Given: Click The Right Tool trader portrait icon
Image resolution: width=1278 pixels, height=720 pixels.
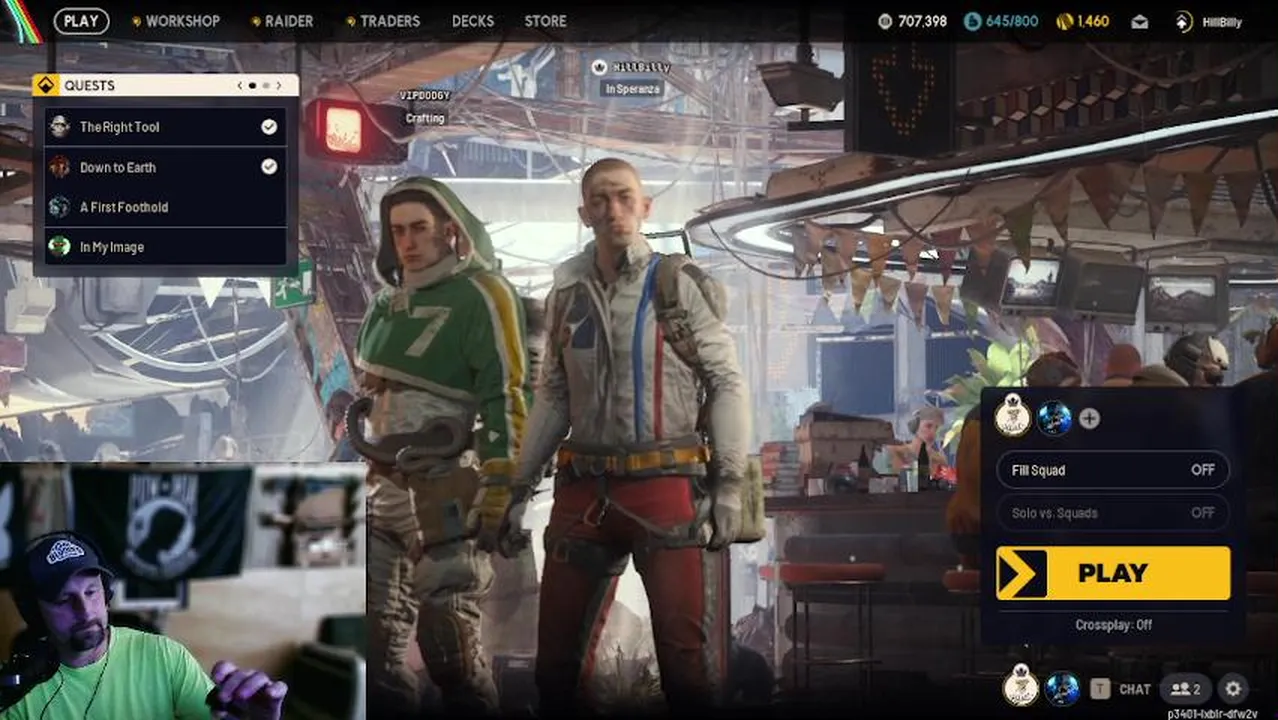Looking at the screenshot, I should point(60,126).
